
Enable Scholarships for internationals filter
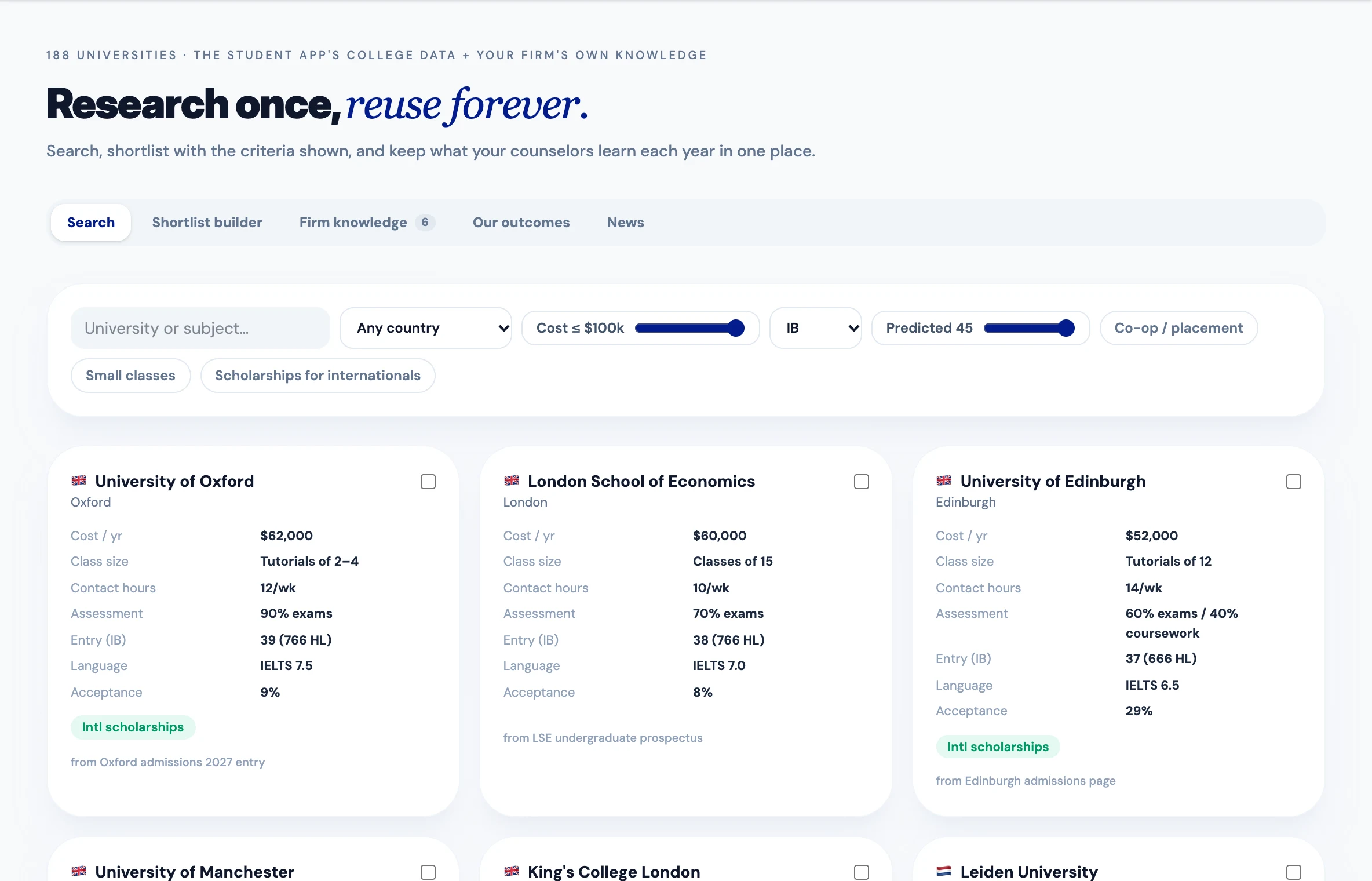[x=318, y=376]
